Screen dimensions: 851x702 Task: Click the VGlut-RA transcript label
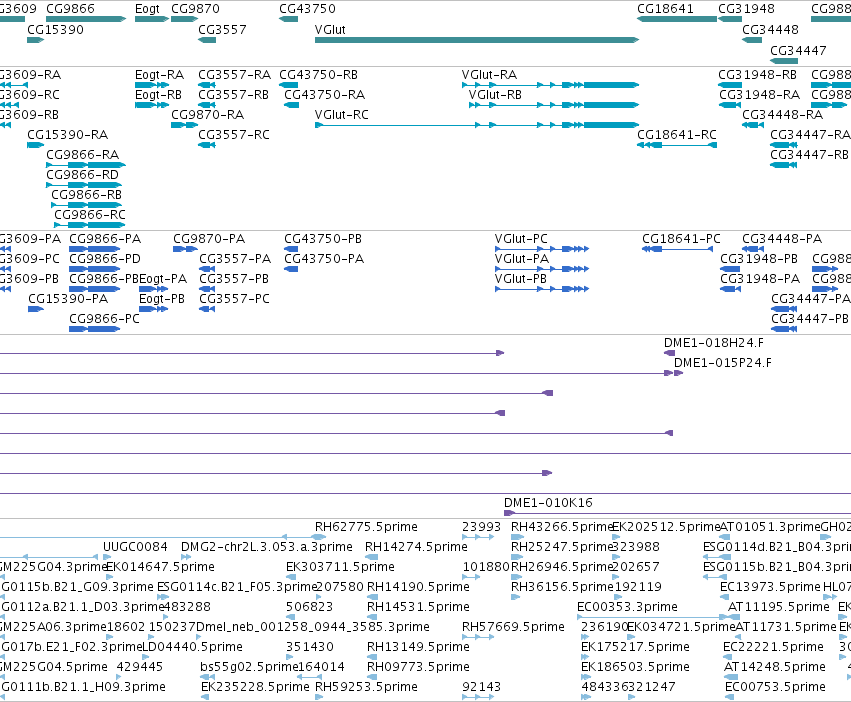pyautogui.click(x=490, y=75)
